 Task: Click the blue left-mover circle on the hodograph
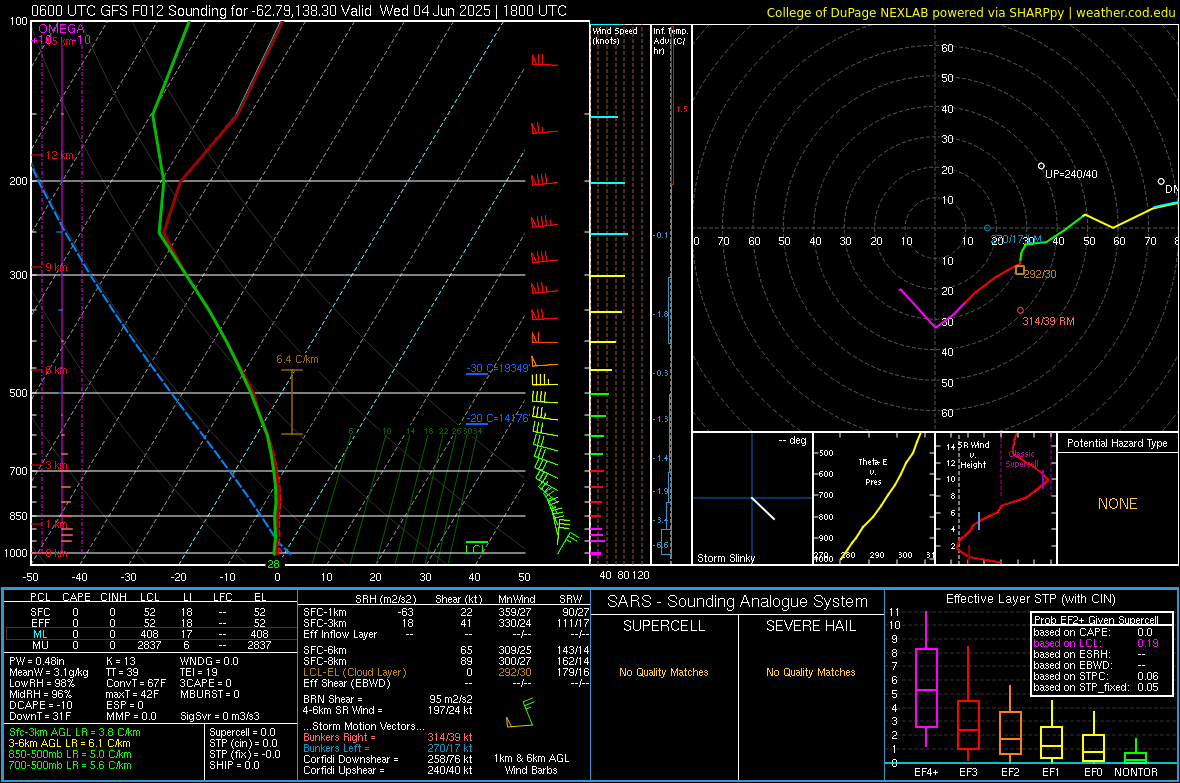[x=987, y=228]
